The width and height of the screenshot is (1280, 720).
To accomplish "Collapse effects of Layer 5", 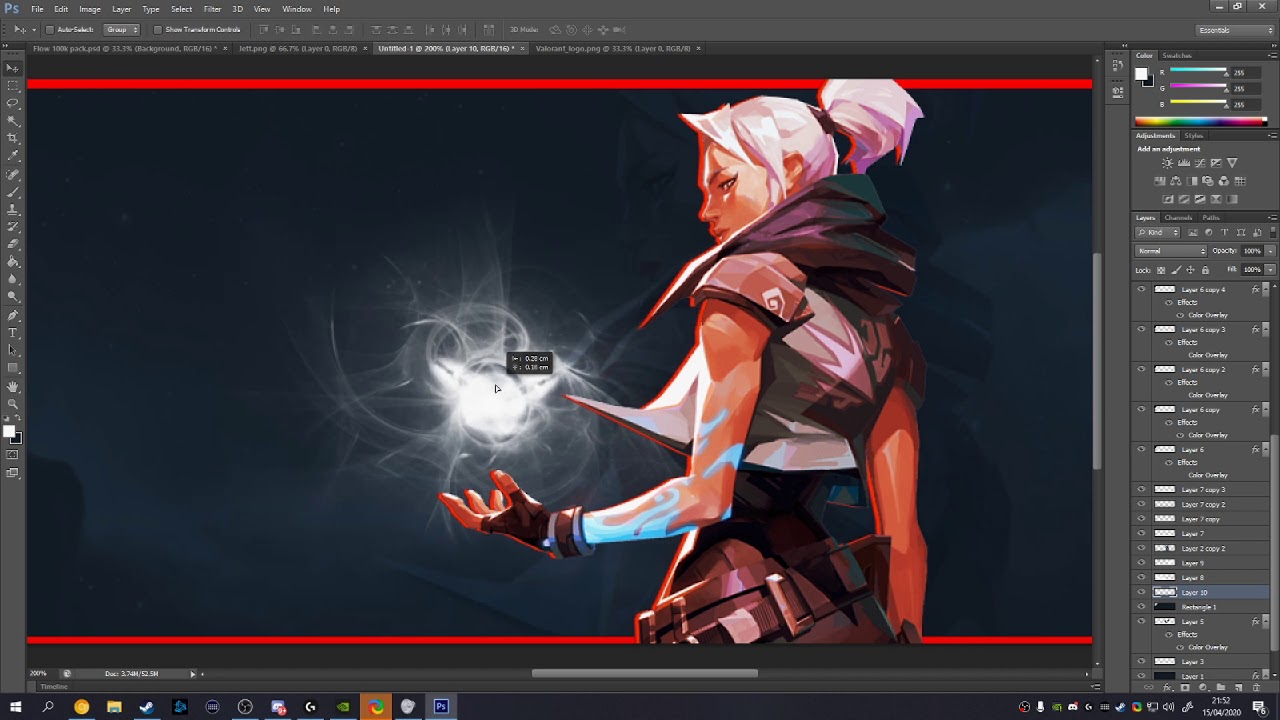I will pos(1264,622).
